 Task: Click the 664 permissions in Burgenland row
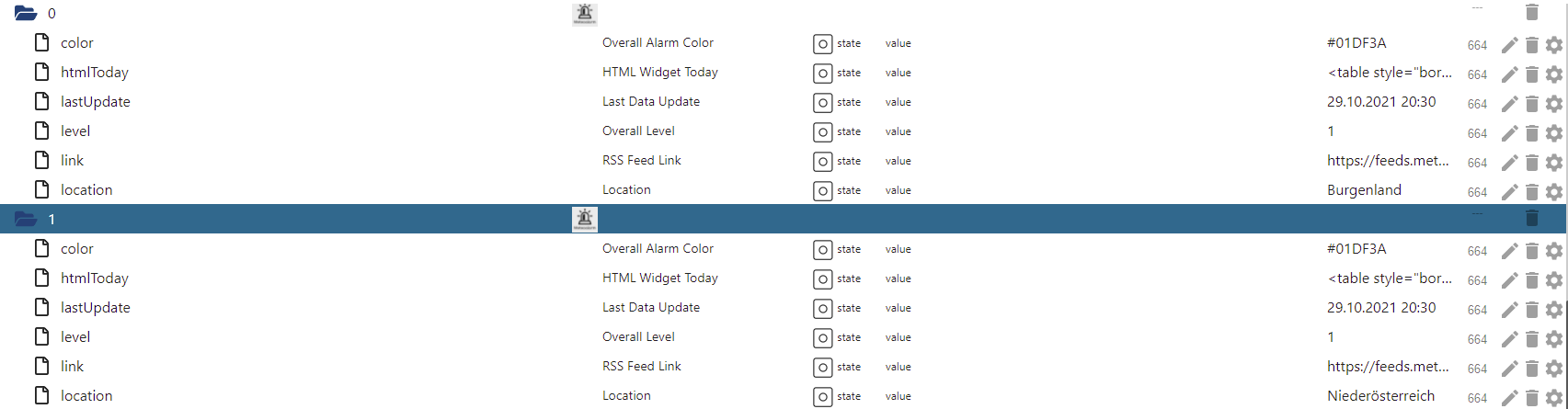point(1477,192)
